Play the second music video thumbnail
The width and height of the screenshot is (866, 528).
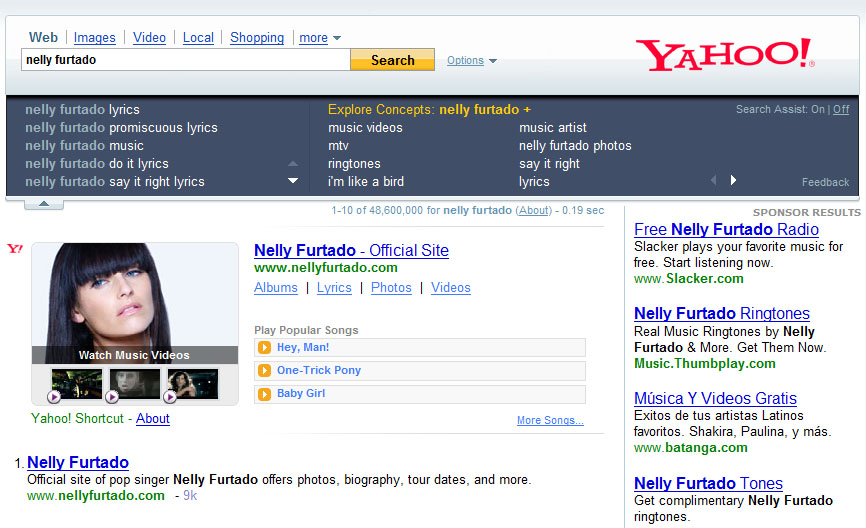pos(135,384)
